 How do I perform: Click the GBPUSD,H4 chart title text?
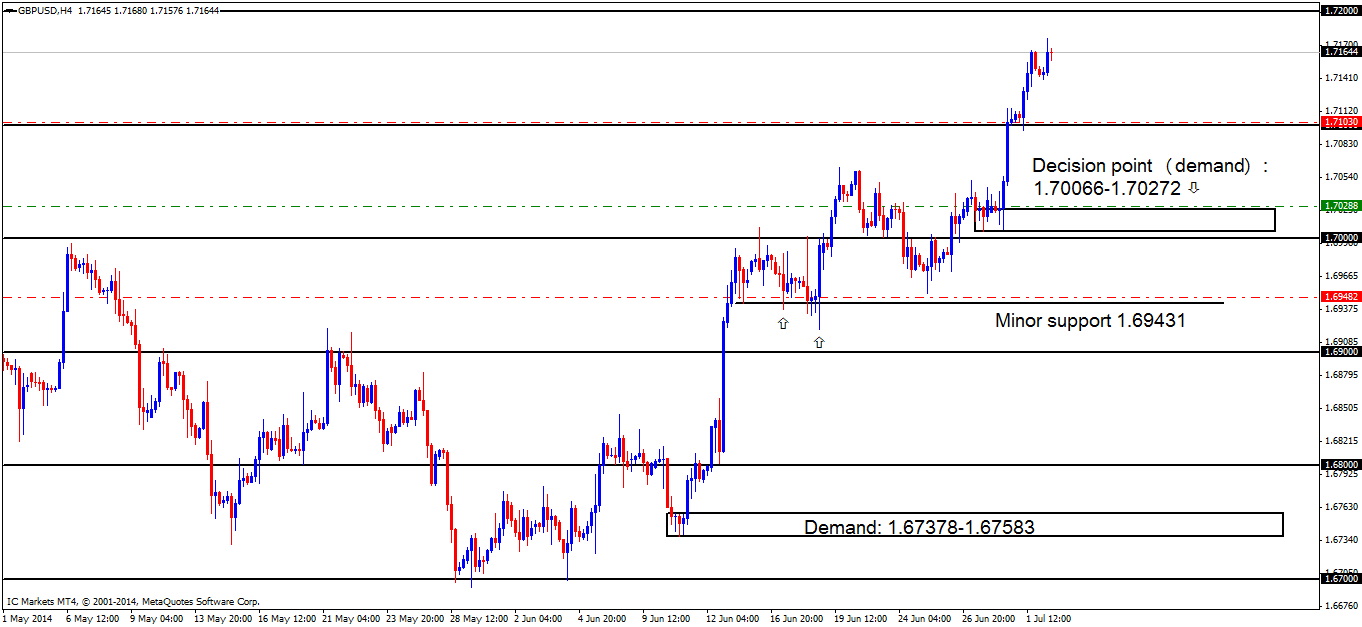click(45, 10)
